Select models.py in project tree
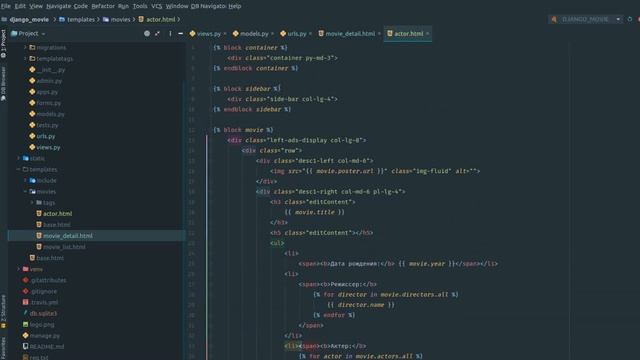640x360 pixels. tap(50, 114)
